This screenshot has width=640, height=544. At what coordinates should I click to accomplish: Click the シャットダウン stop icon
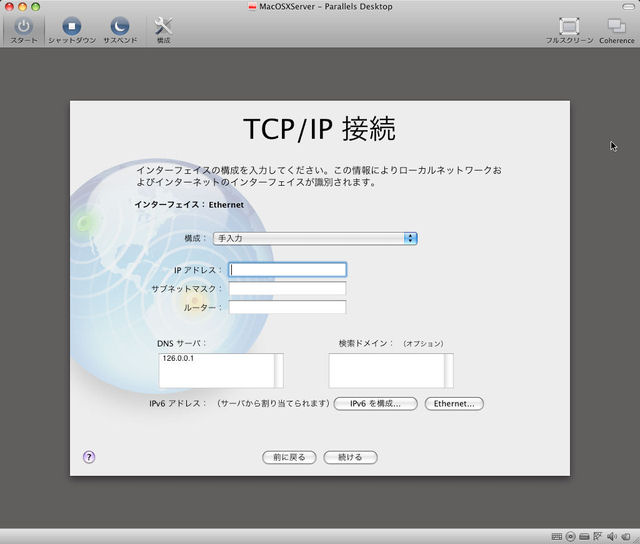(x=71, y=27)
